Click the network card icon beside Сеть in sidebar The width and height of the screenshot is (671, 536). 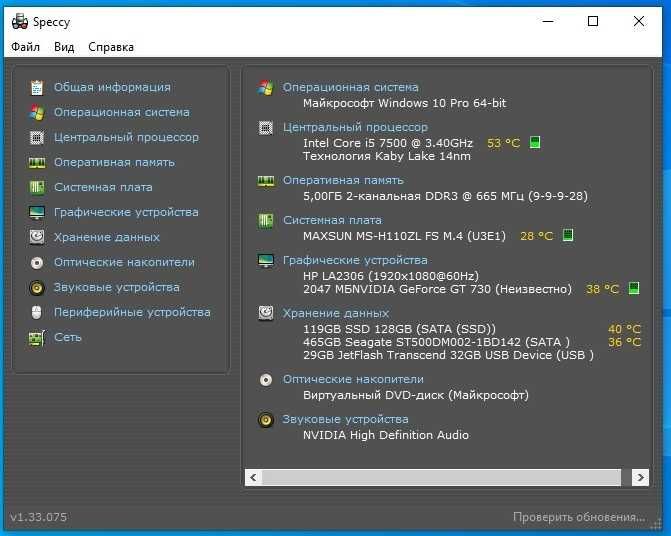pos(37,338)
